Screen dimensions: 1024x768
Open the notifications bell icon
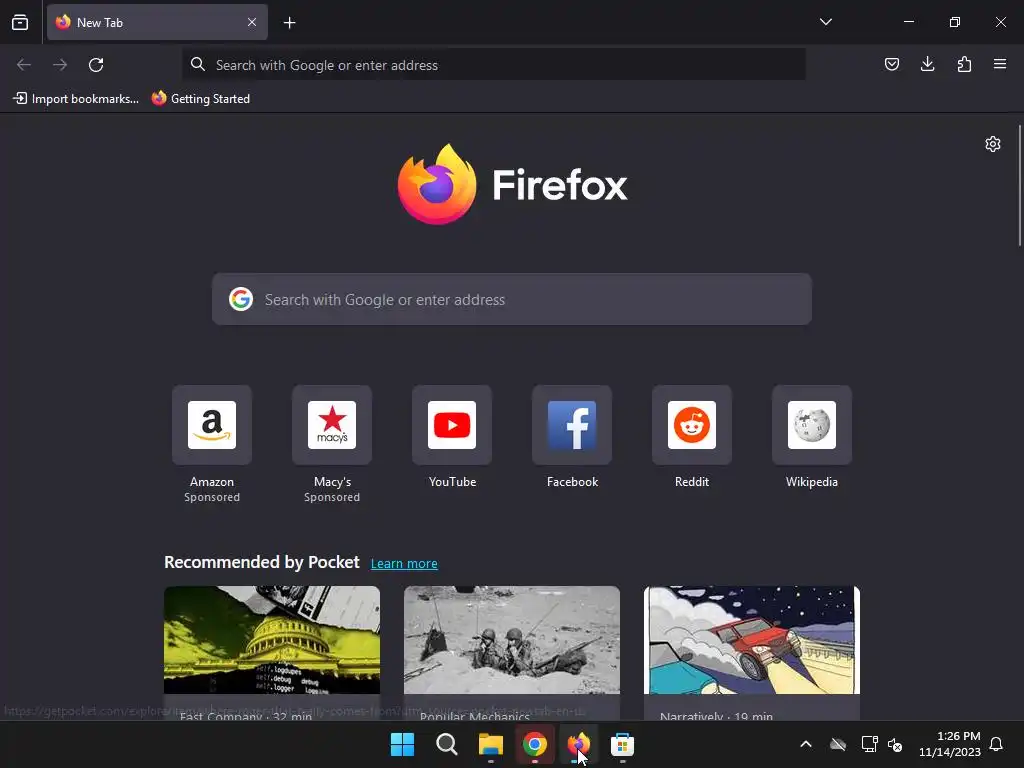pyautogui.click(x=996, y=744)
